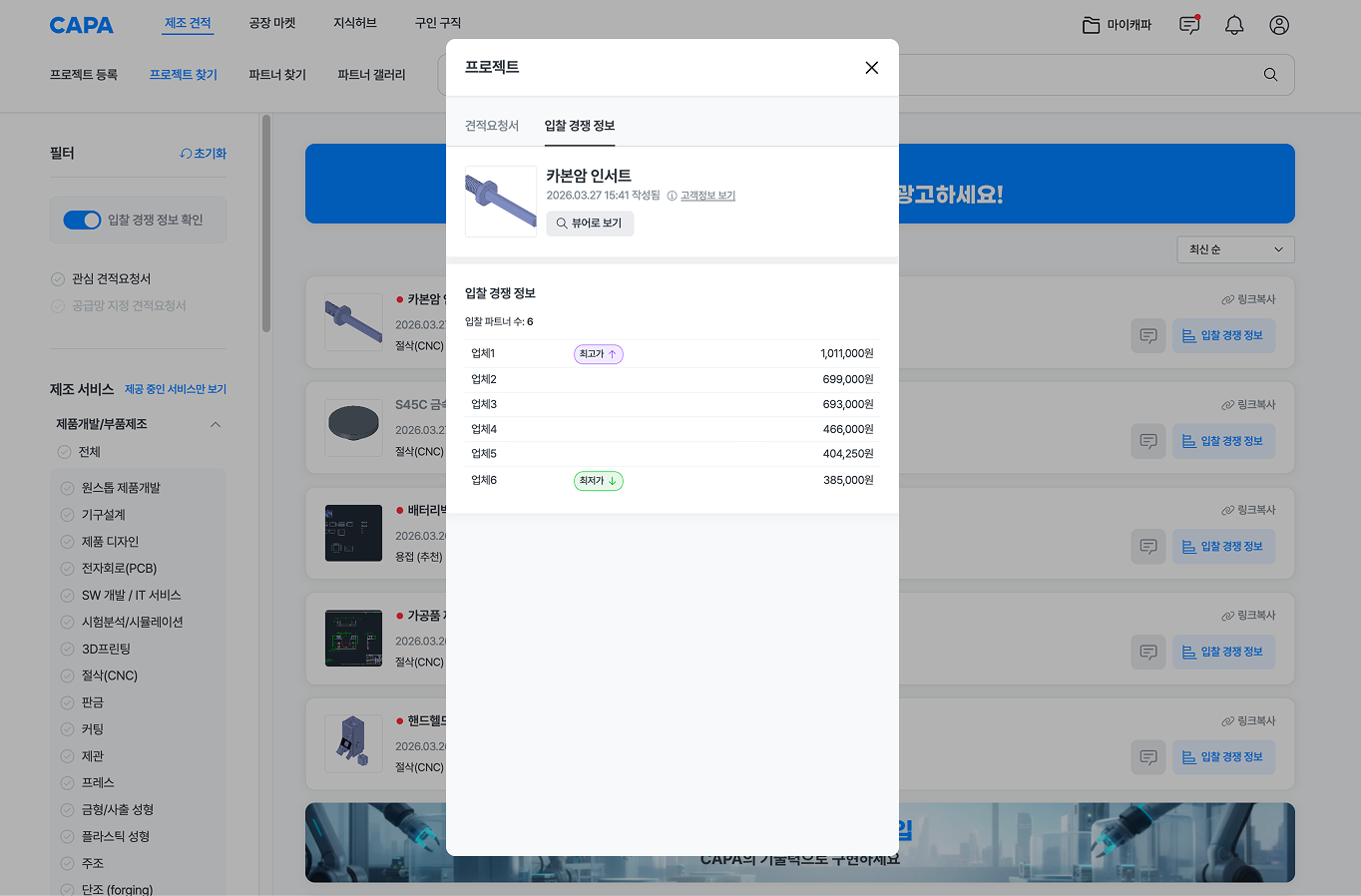Click the 고객정보 보기 info link

[706, 196]
